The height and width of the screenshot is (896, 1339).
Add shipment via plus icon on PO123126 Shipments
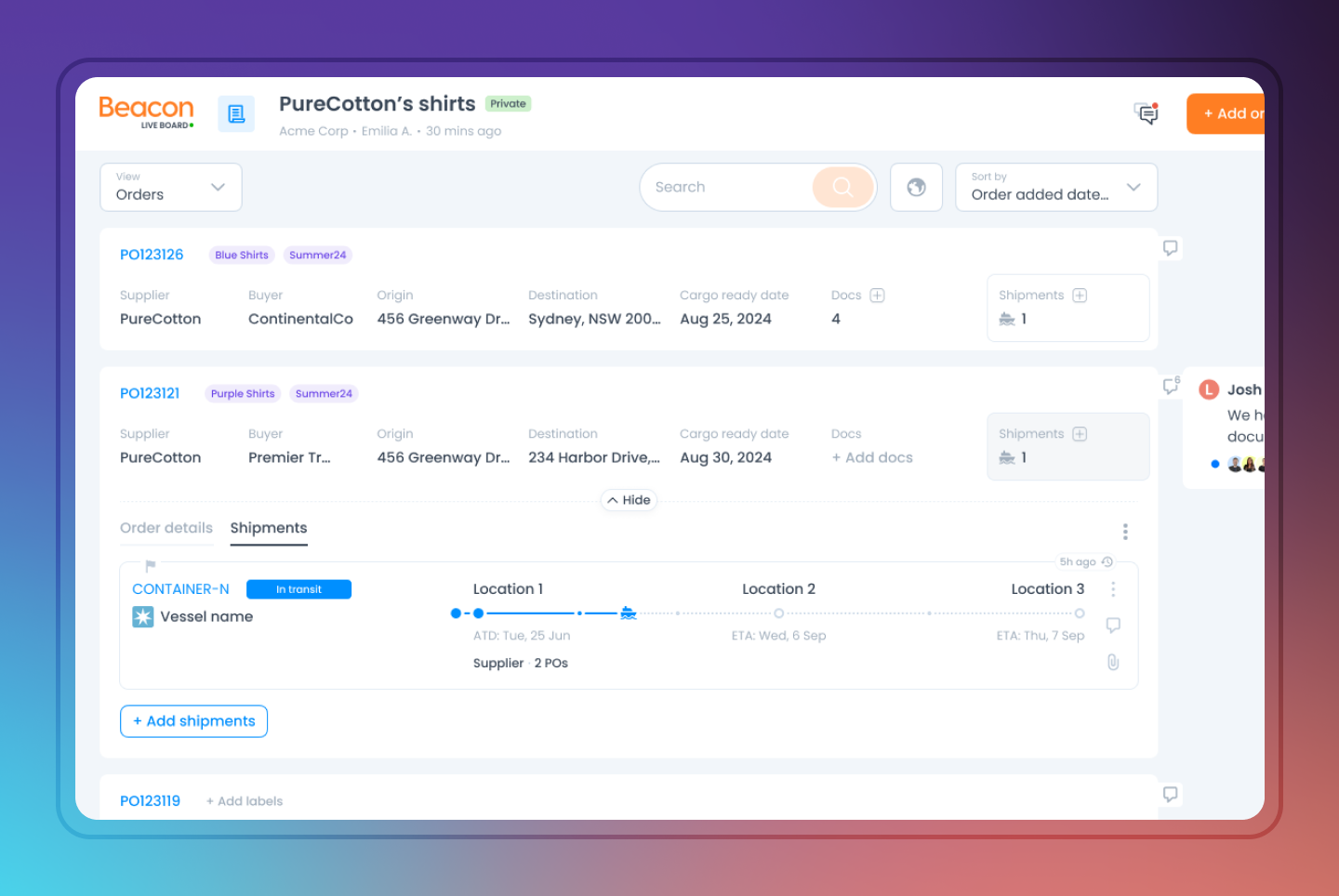[1080, 296]
